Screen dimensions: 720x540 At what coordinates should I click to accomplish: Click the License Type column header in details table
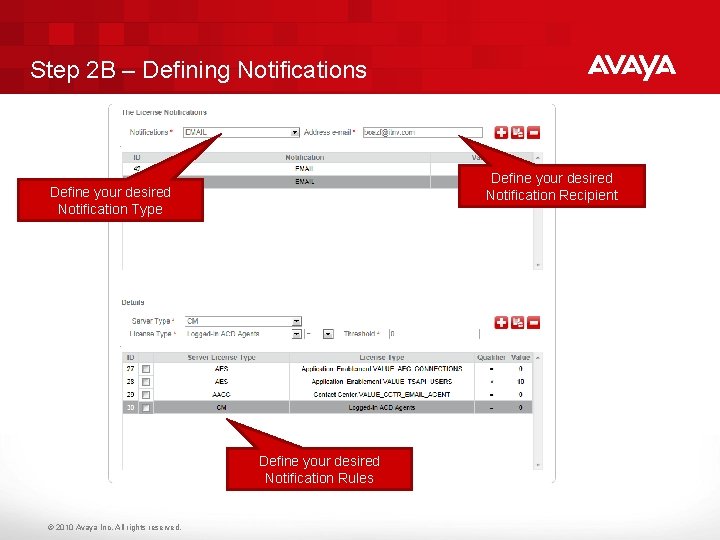click(x=382, y=357)
